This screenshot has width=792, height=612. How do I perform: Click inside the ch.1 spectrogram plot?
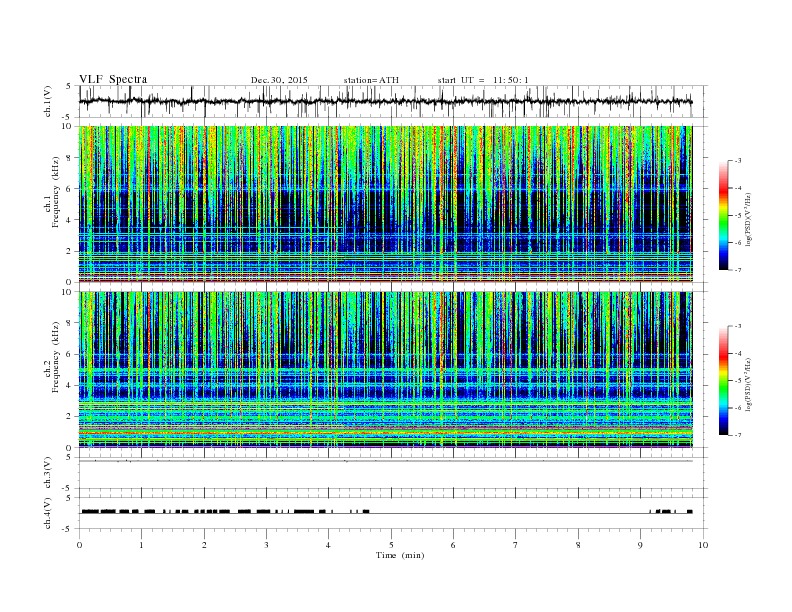click(x=386, y=204)
